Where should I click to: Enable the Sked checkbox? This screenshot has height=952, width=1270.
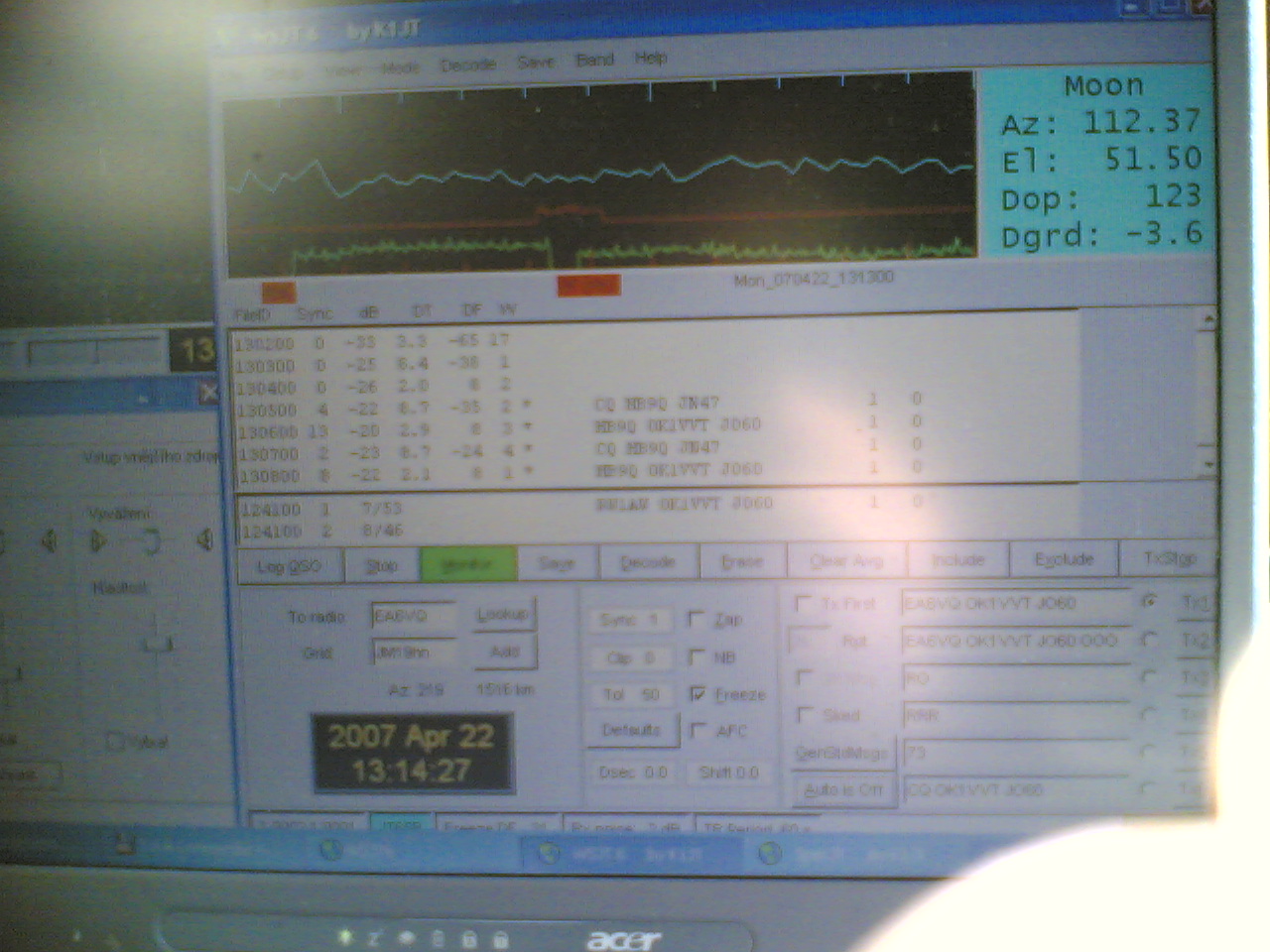[807, 714]
